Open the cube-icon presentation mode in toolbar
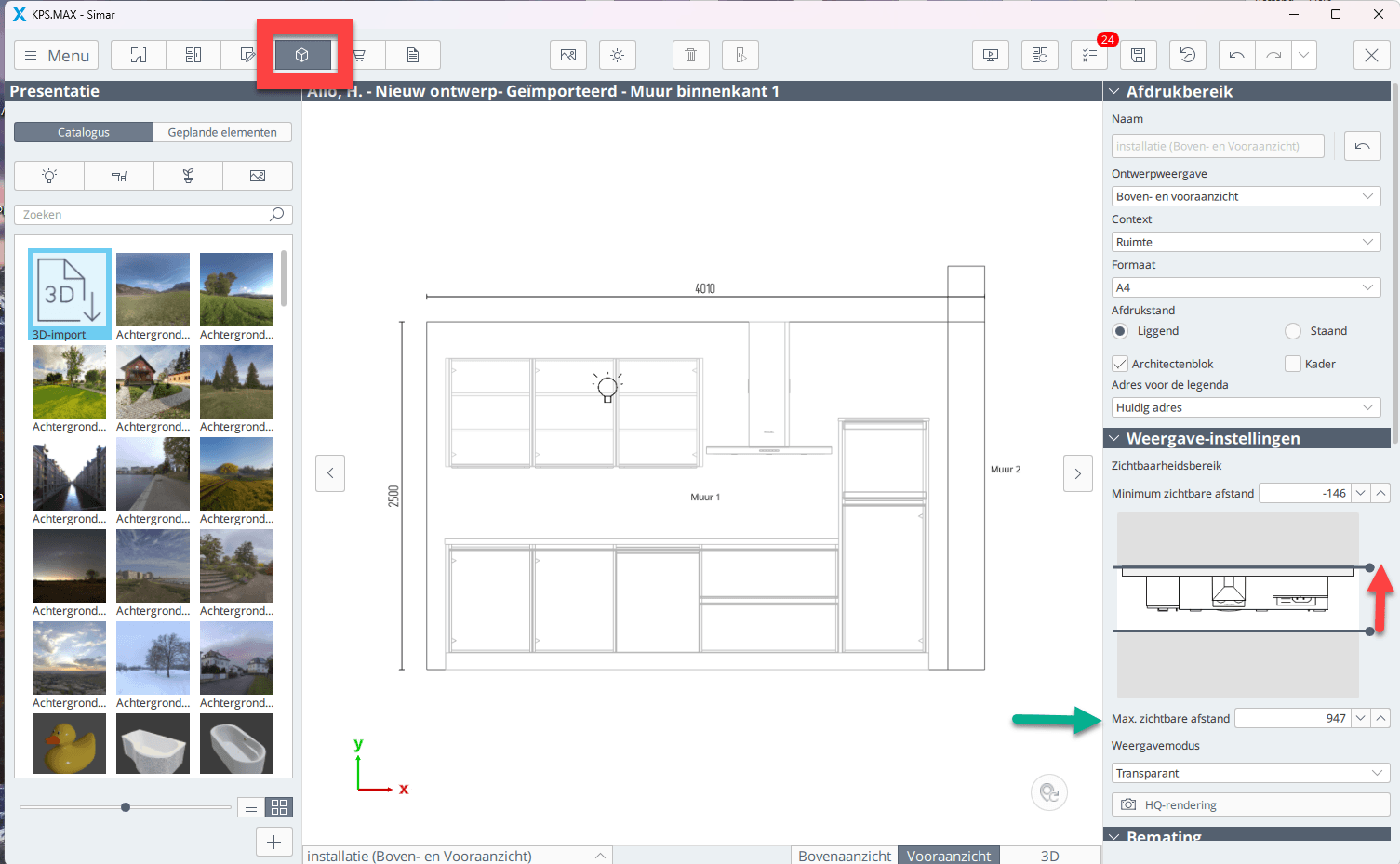Viewport: 1400px width, 864px height. (302, 56)
